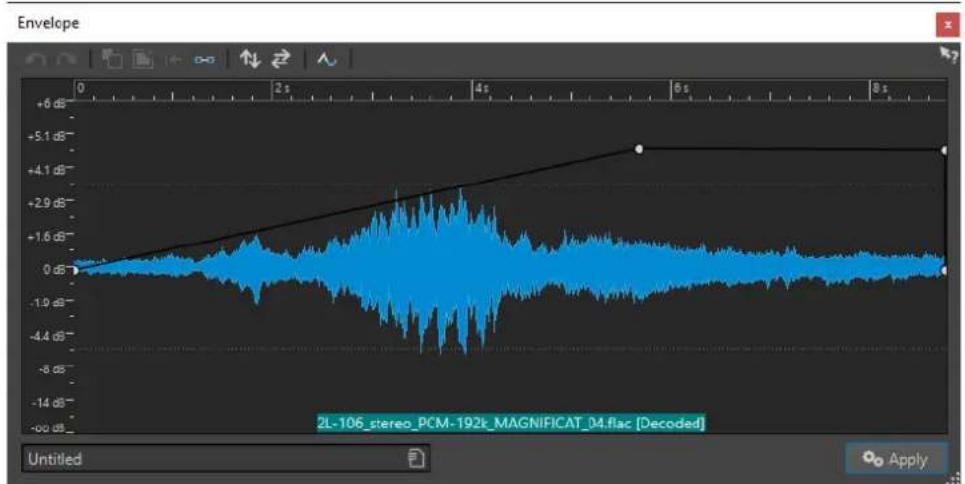
Task: Click the +6 dB level label
Action: point(50,104)
